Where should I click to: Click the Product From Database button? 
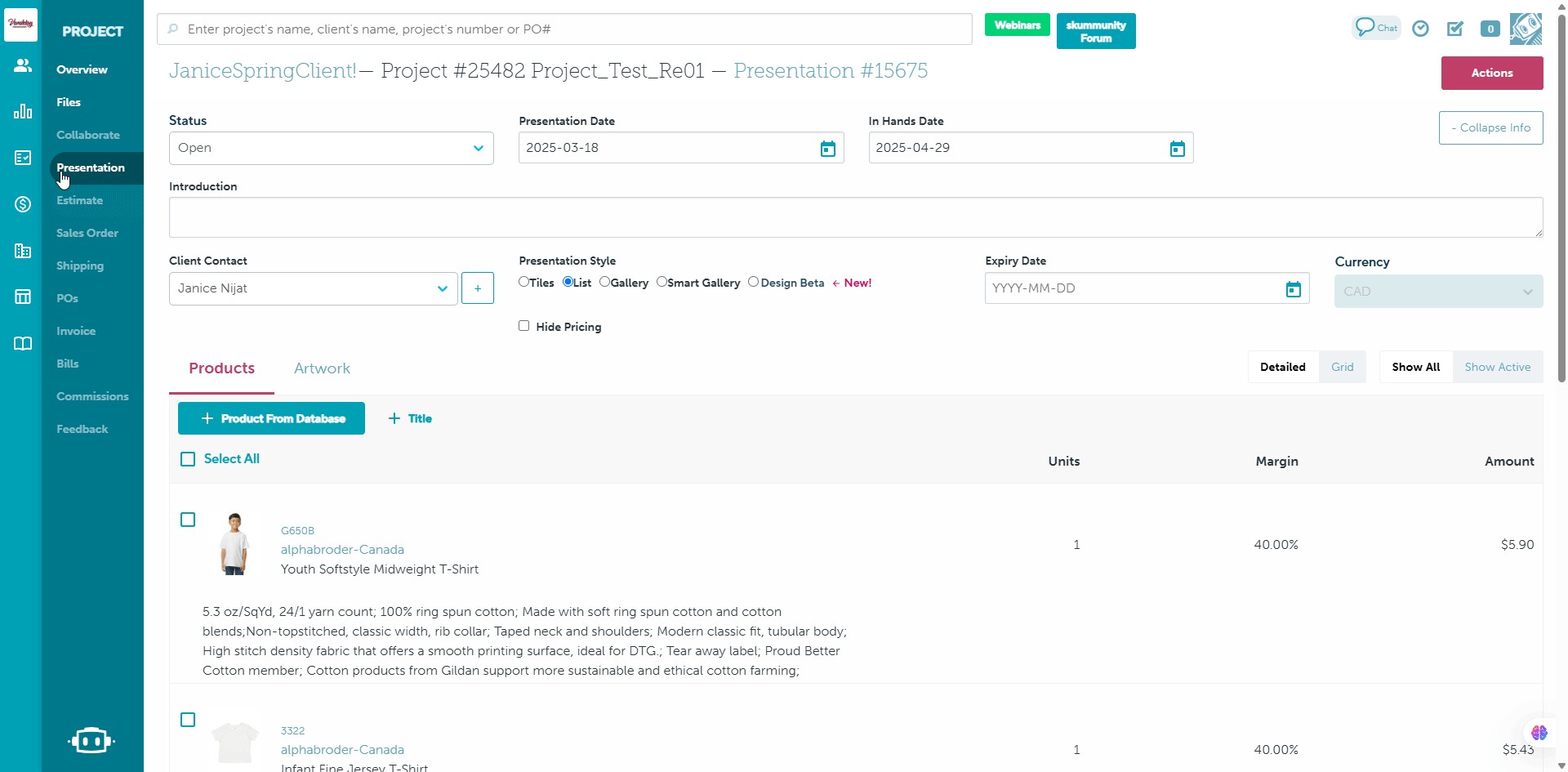pyautogui.click(x=271, y=418)
